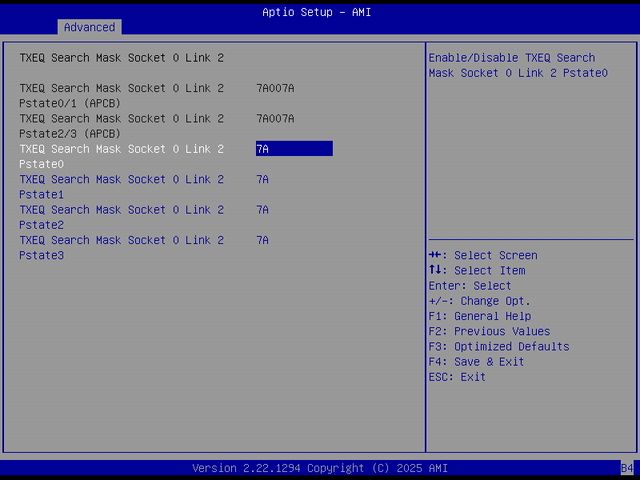640x480 pixels.
Task: Click the 'F2: Previous Values' hint
Action: [x=489, y=331]
